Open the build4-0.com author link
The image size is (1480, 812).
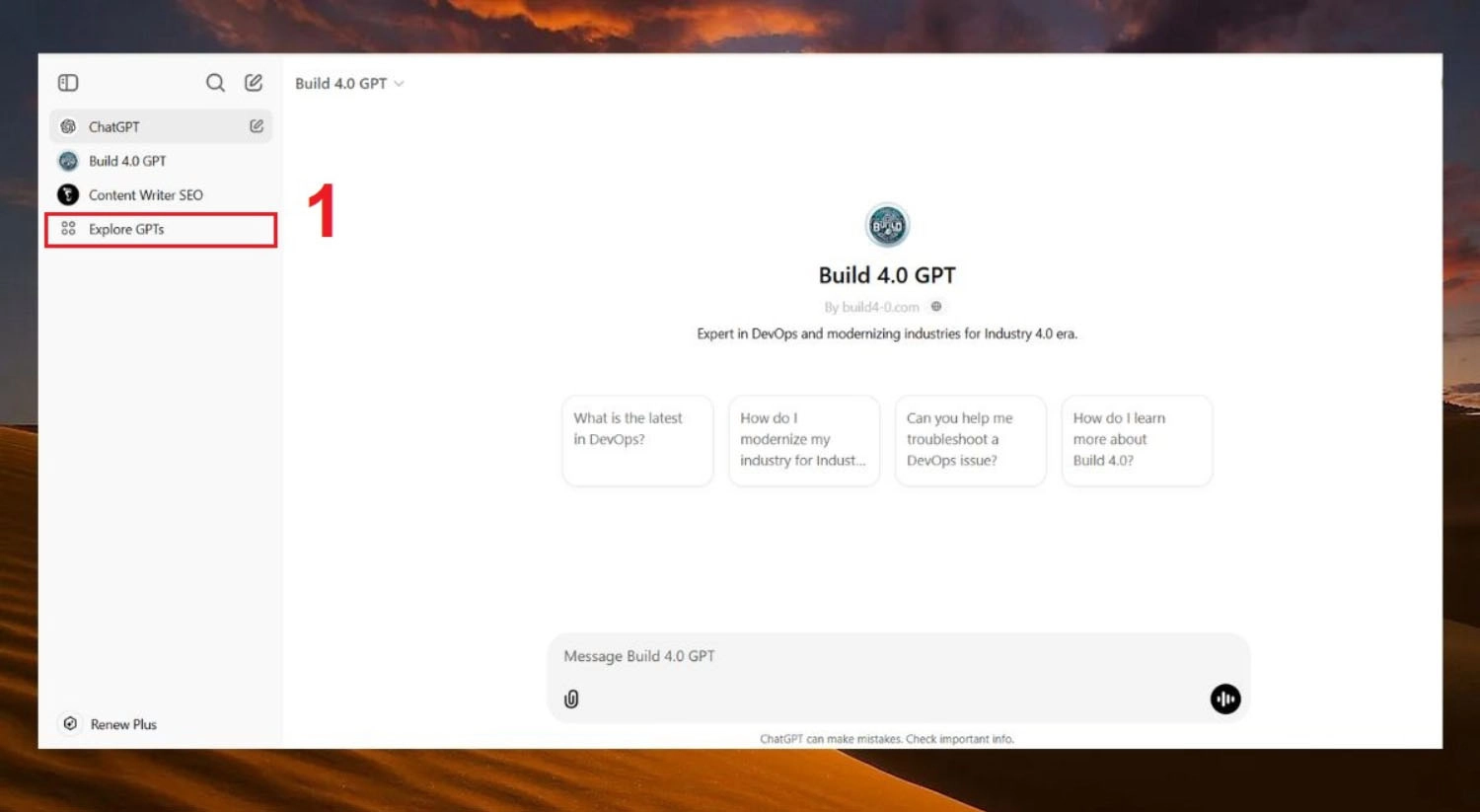click(x=872, y=307)
